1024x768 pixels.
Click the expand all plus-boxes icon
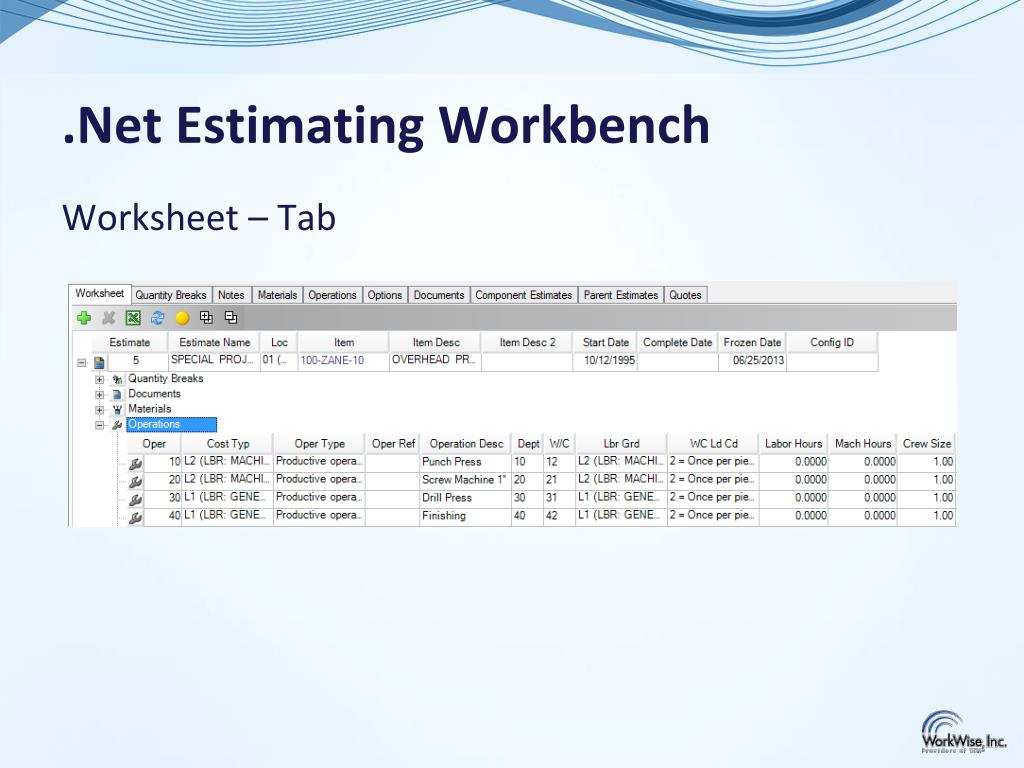pos(206,317)
